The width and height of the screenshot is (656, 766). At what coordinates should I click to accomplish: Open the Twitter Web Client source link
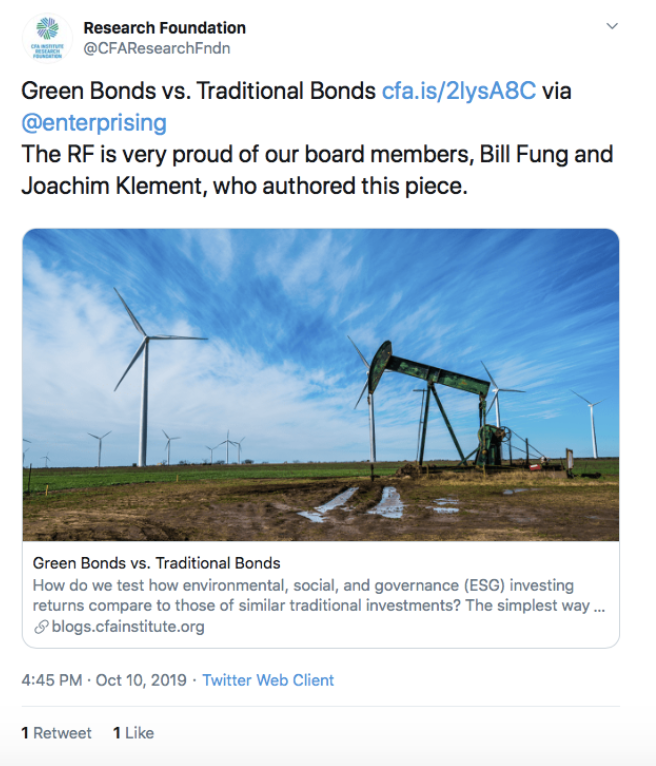tap(268, 680)
